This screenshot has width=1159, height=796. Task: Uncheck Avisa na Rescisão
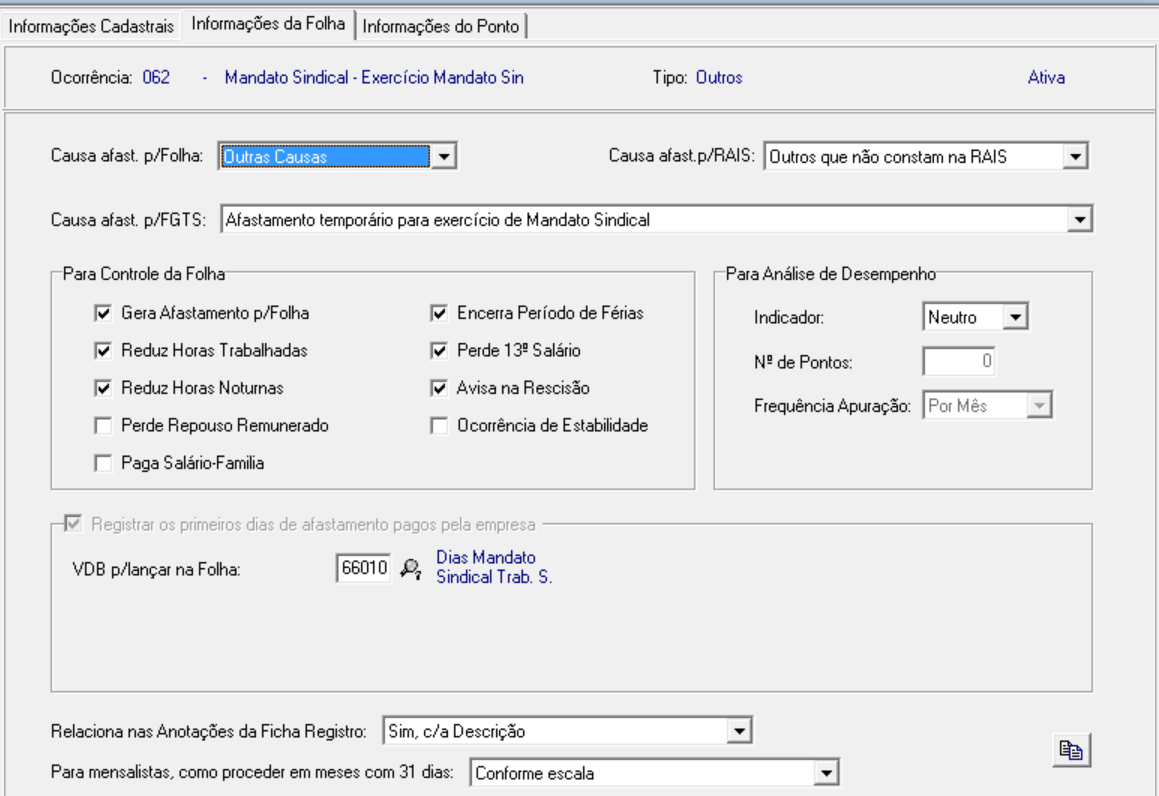[439, 388]
